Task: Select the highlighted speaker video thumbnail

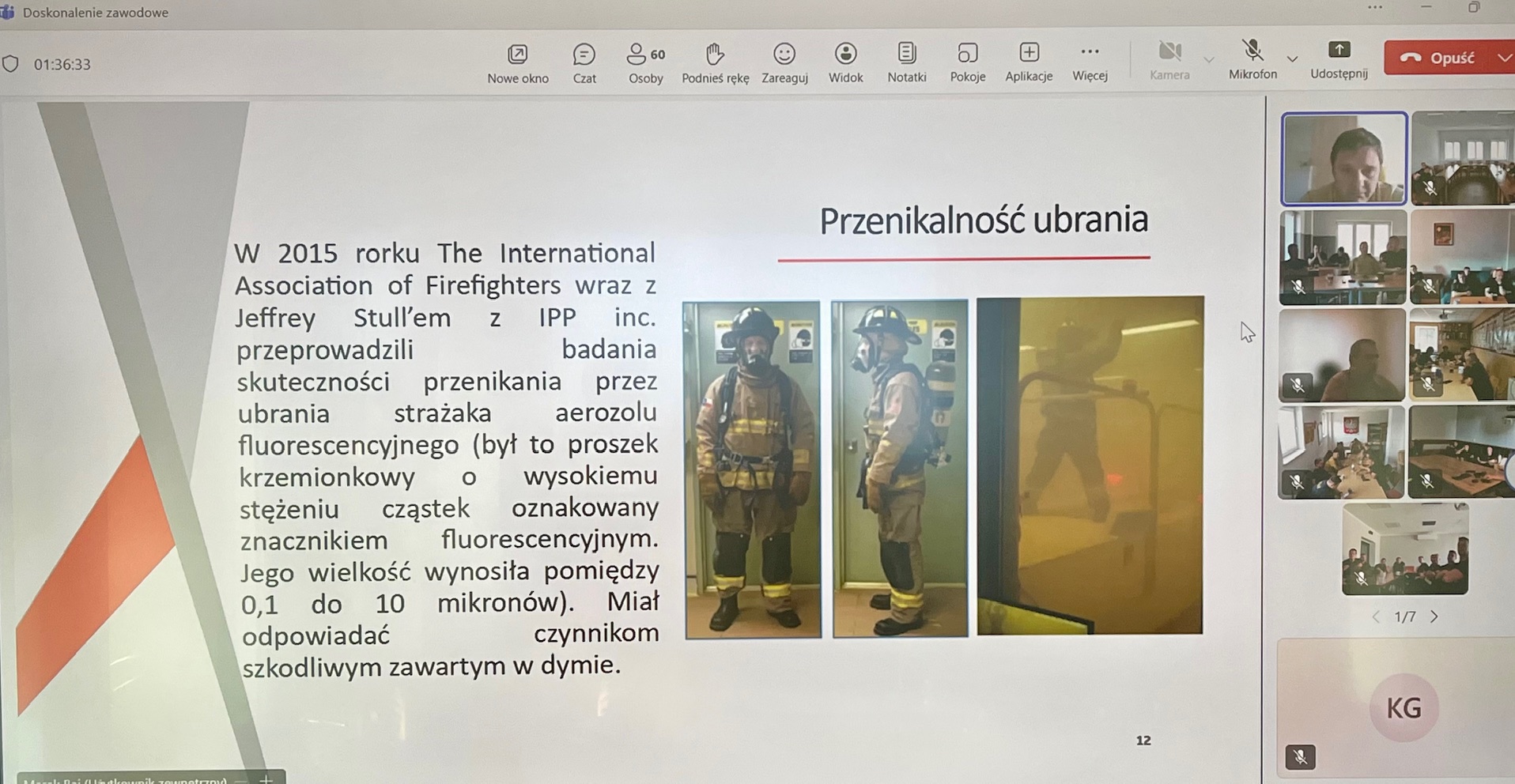Action: [x=1343, y=159]
